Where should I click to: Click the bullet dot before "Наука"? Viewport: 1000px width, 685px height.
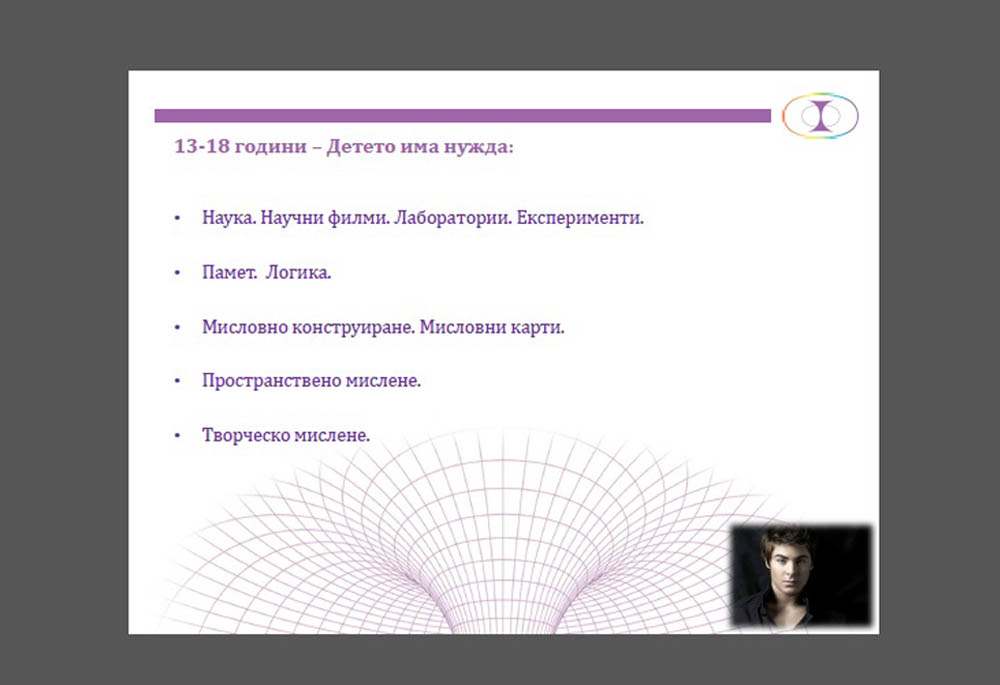tap(177, 218)
